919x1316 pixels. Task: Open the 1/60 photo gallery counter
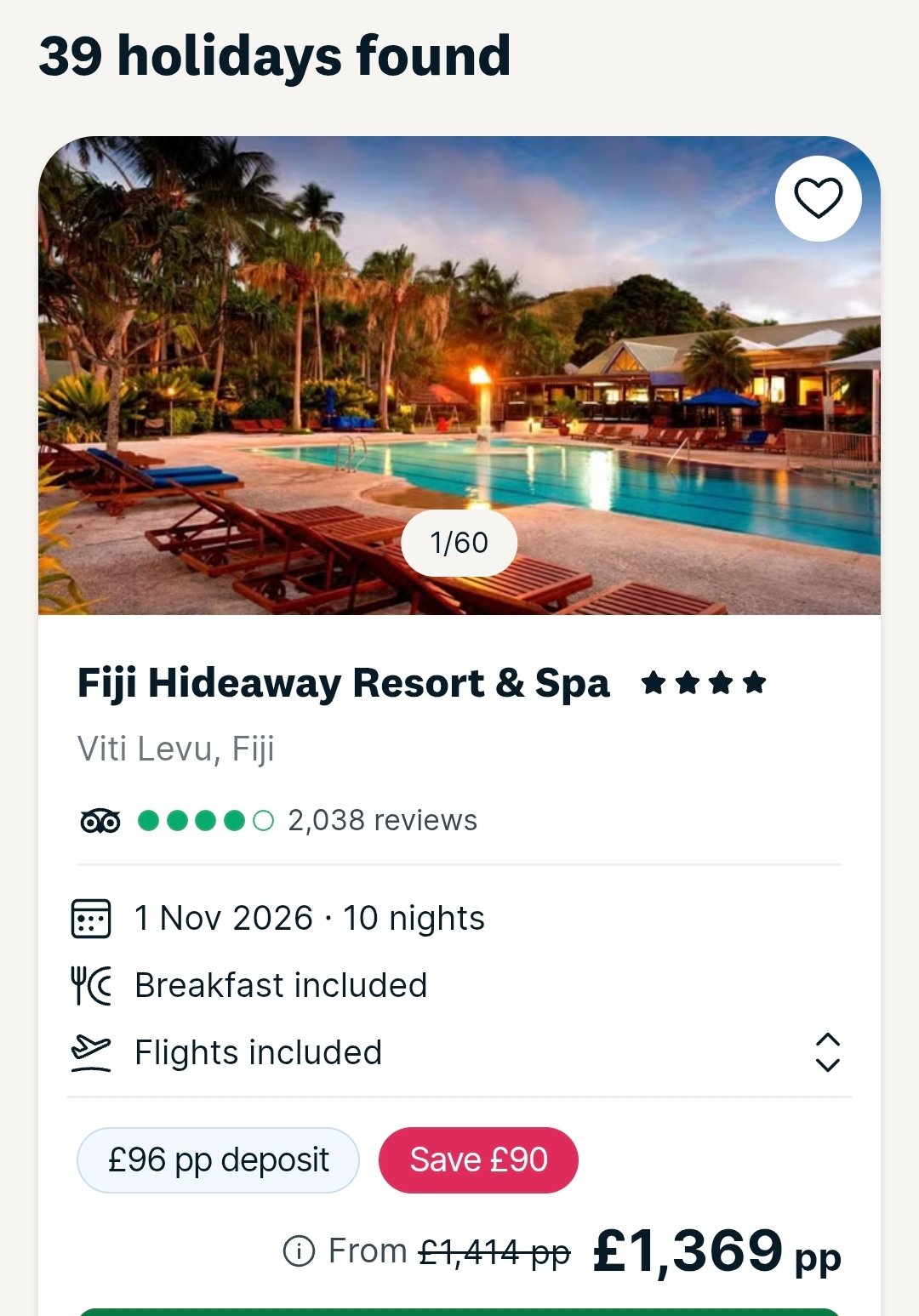(459, 543)
